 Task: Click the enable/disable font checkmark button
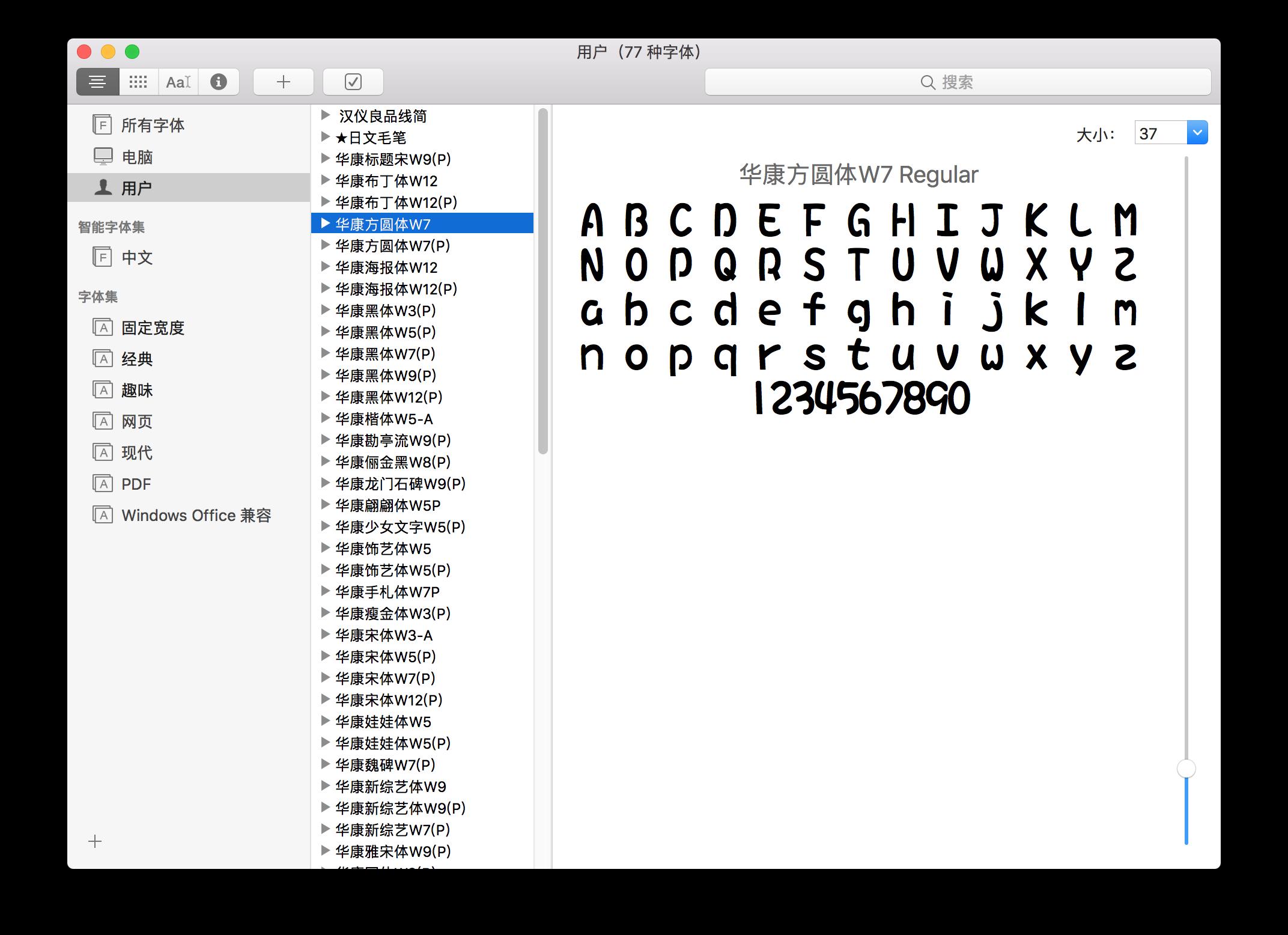point(353,82)
